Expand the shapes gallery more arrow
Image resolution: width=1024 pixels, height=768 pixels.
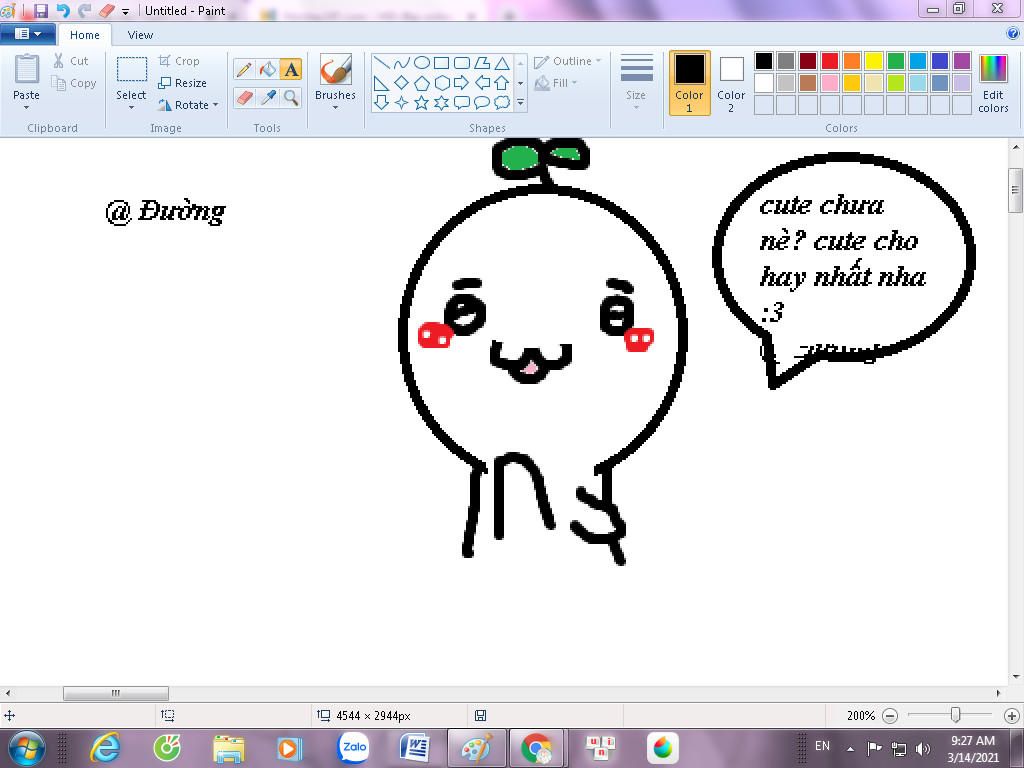(x=520, y=103)
